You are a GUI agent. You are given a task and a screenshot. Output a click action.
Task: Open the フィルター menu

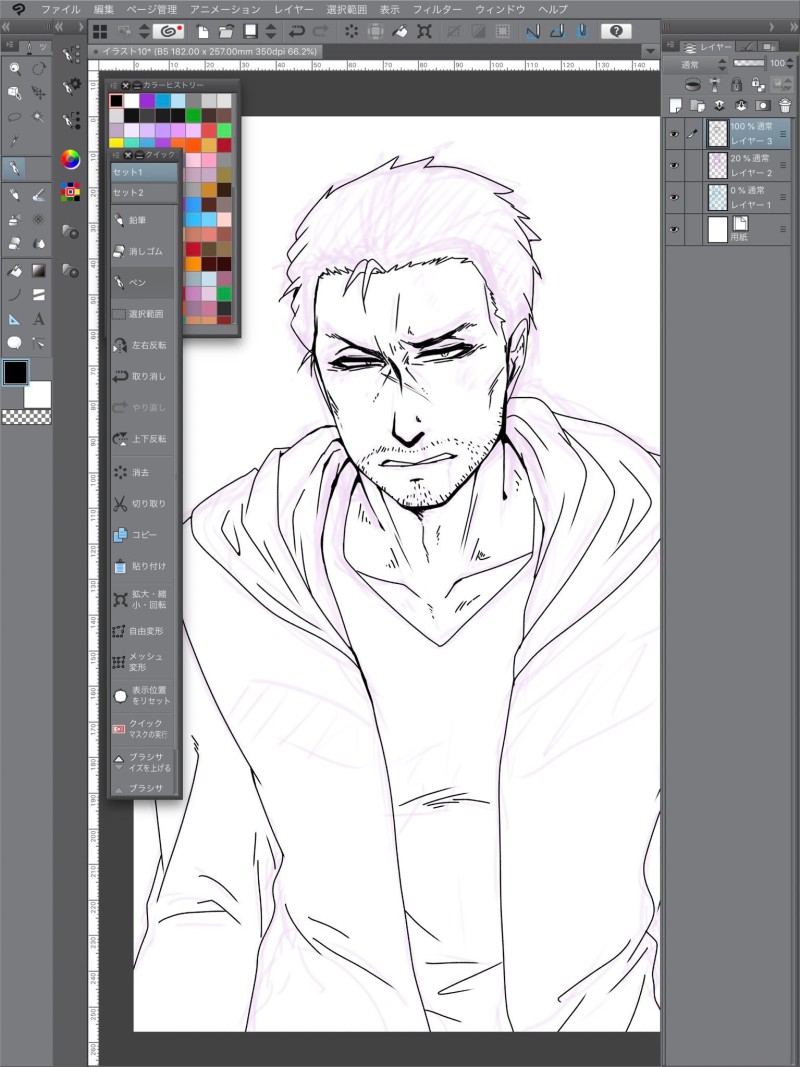tap(437, 10)
